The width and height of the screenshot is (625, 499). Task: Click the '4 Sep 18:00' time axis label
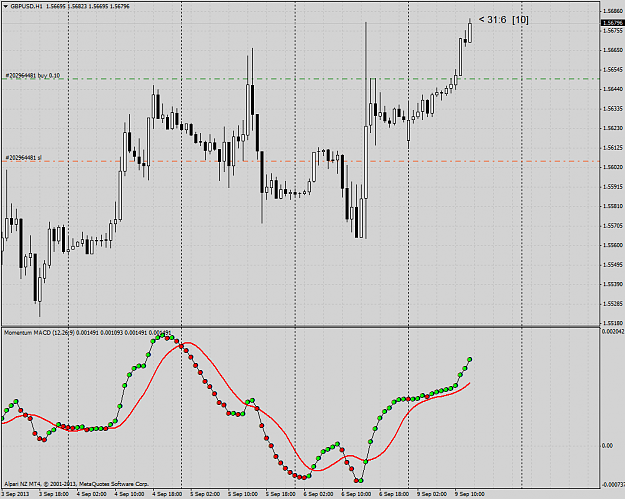coord(167,494)
